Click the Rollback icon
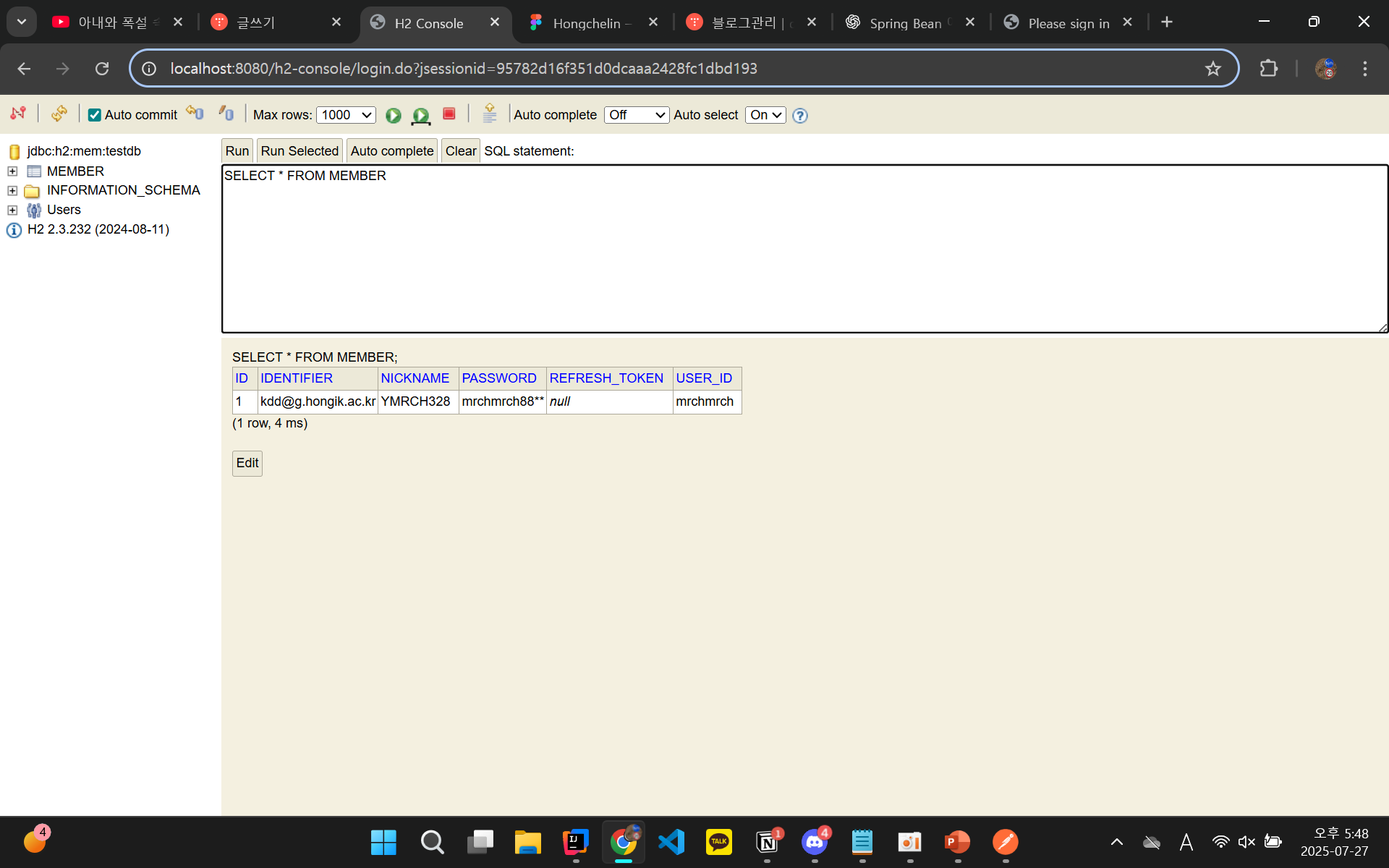This screenshot has height=868, width=1389. (x=195, y=114)
